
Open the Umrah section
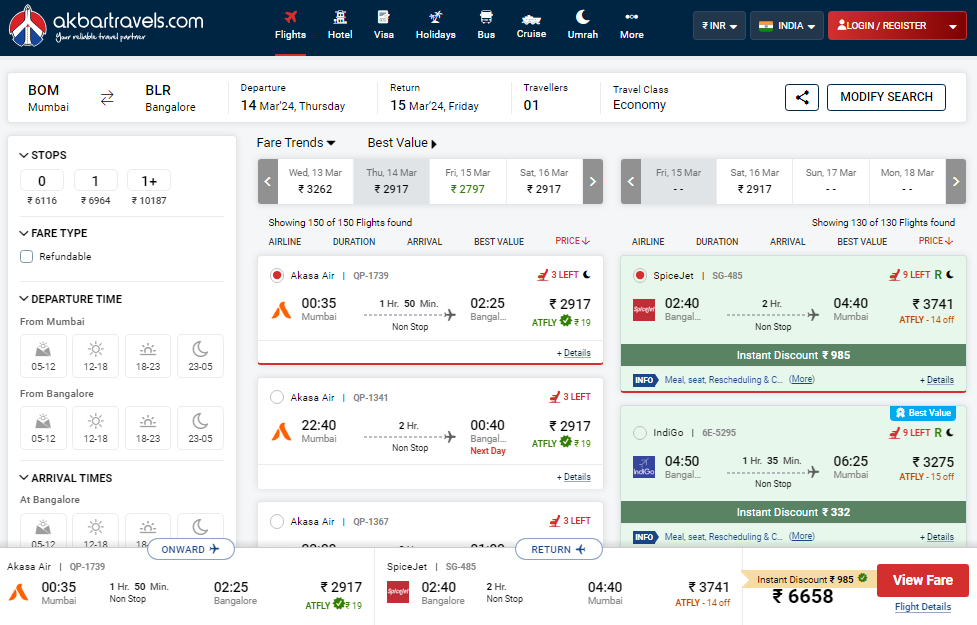coord(583,26)
